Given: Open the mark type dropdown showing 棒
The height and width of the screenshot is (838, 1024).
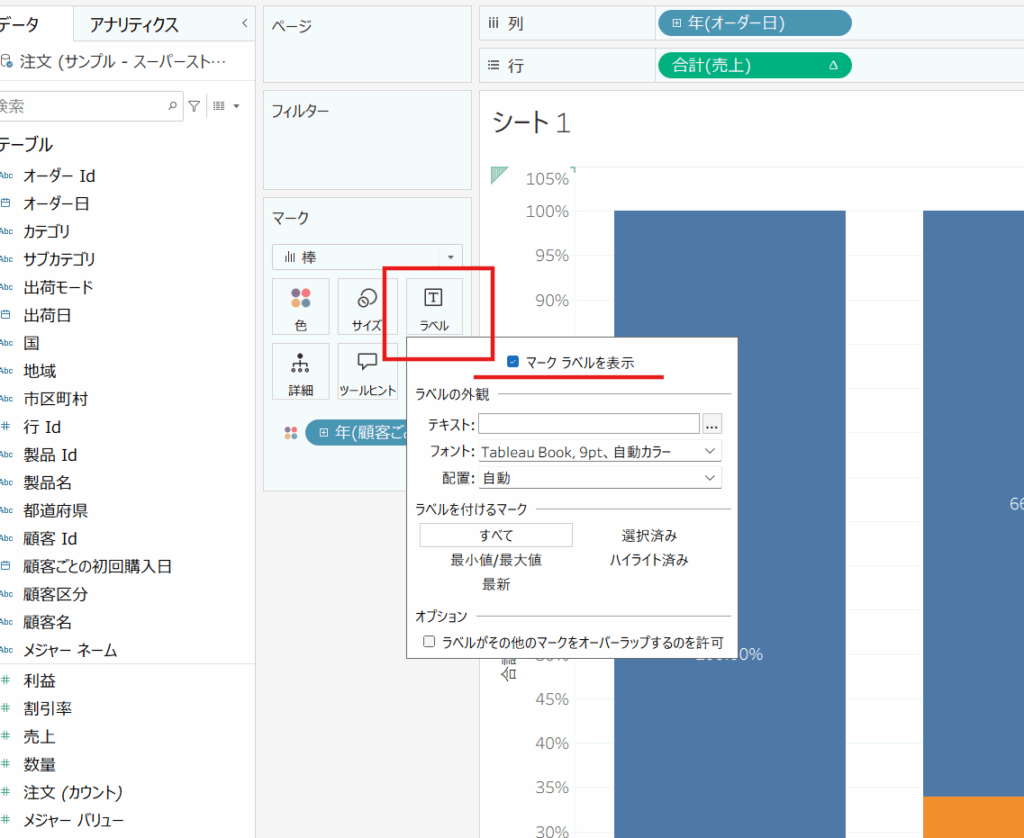Looking at the screenshot, I should click(x=367, y=257).
